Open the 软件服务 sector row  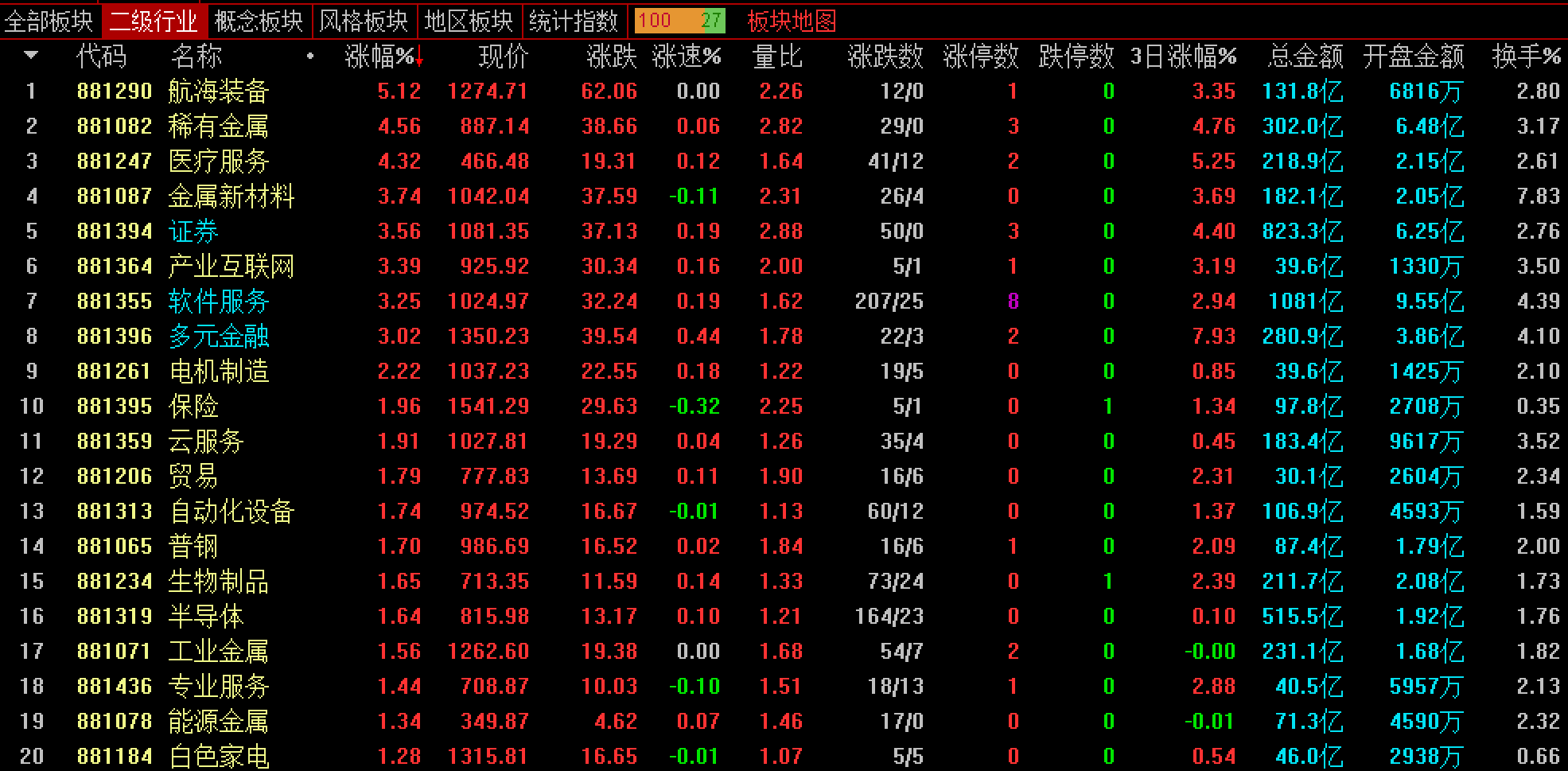(x=219, y=302)
